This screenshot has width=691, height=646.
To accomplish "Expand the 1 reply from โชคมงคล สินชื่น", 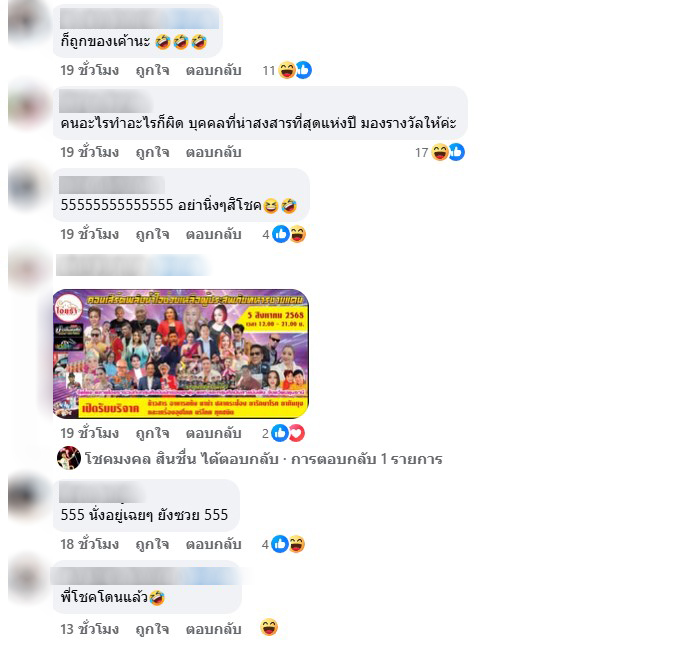I will (x=264, y=459).
